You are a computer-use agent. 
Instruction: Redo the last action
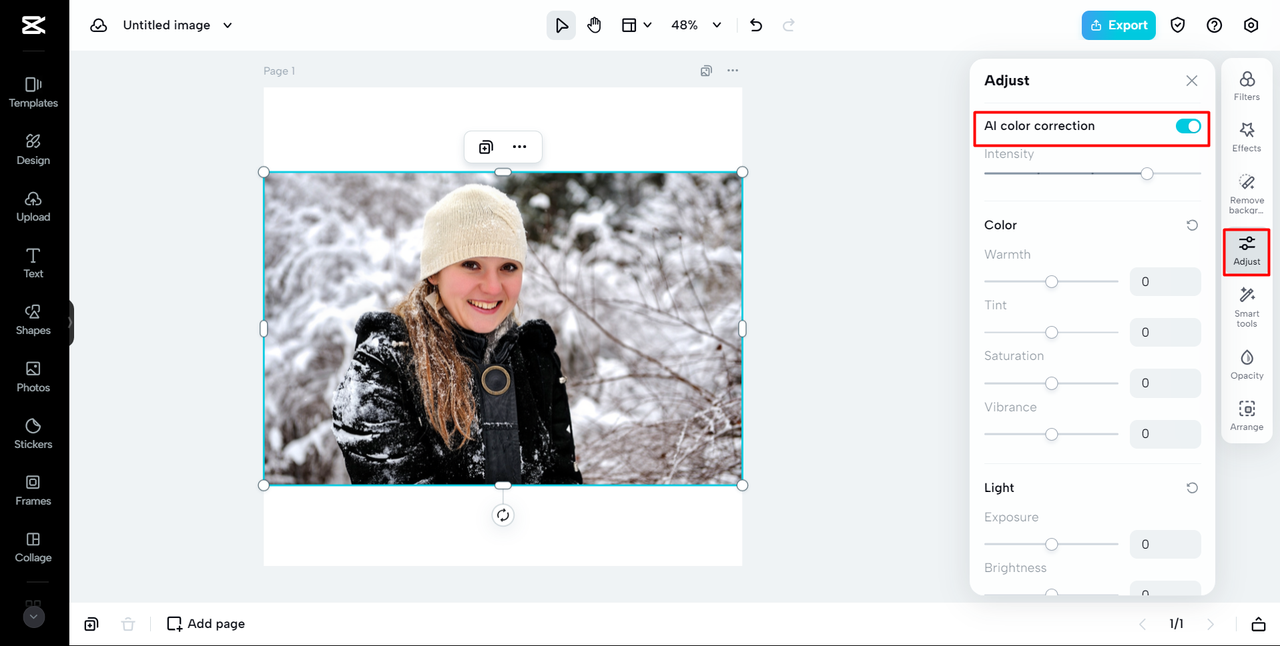pos(788,25)
